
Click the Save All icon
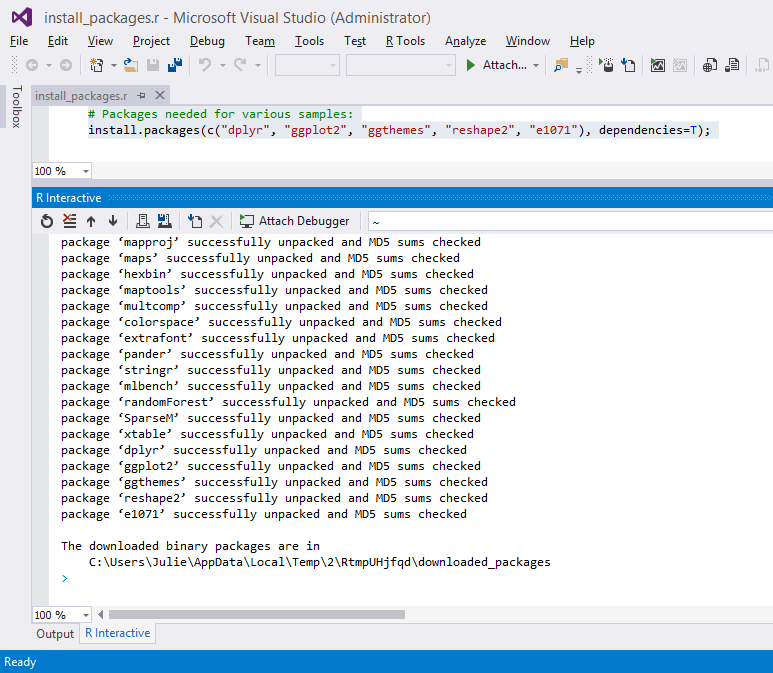(175, 65)
